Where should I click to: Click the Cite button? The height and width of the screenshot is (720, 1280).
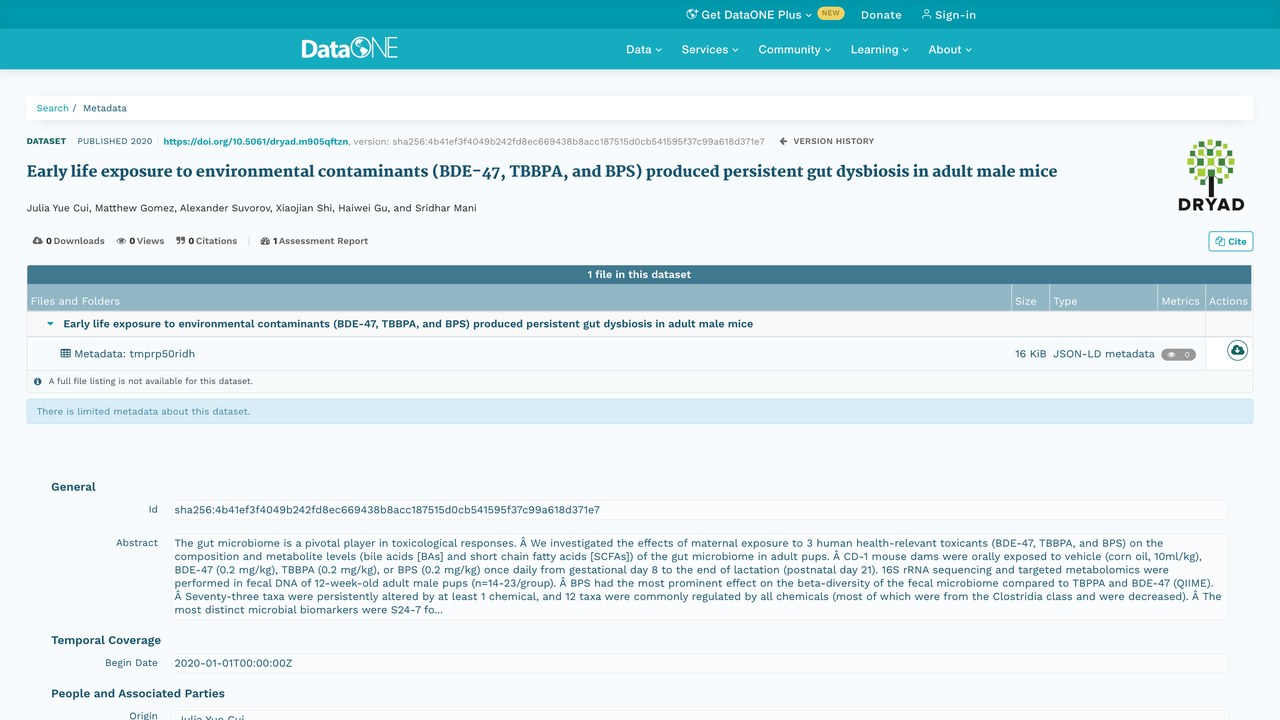click(1231, 241)
